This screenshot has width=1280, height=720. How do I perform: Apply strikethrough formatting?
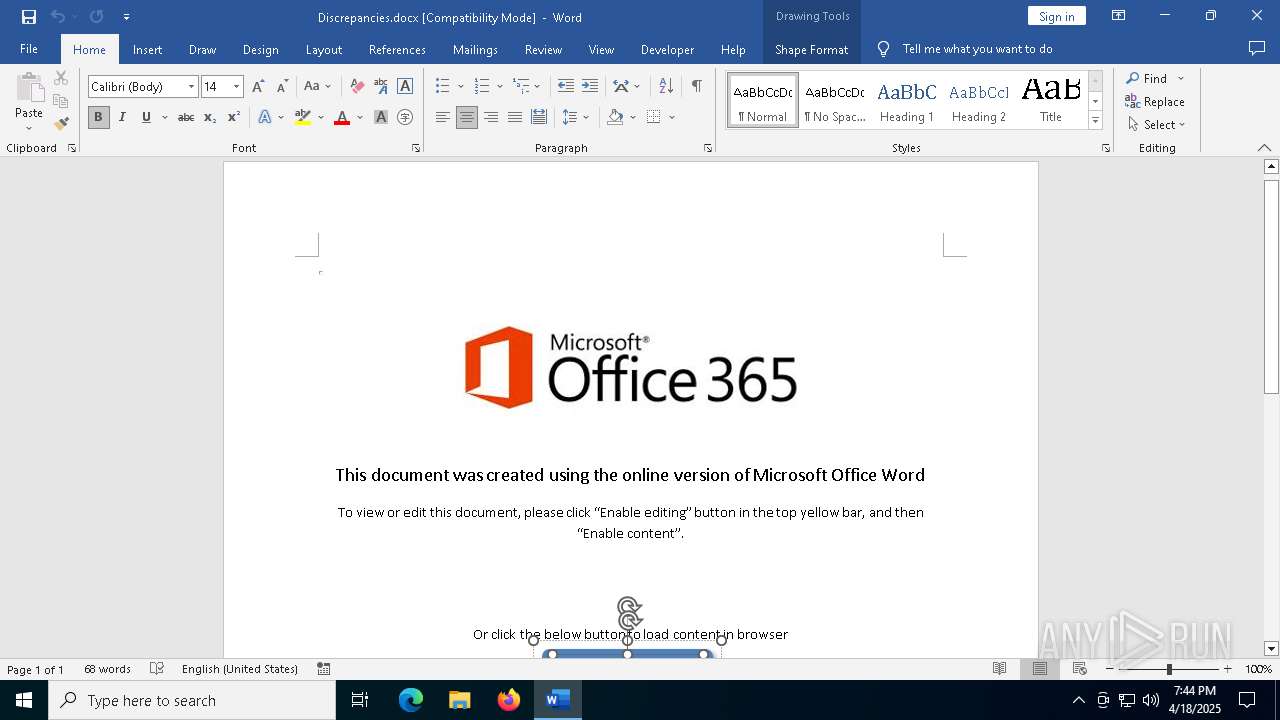coord(186,117)
